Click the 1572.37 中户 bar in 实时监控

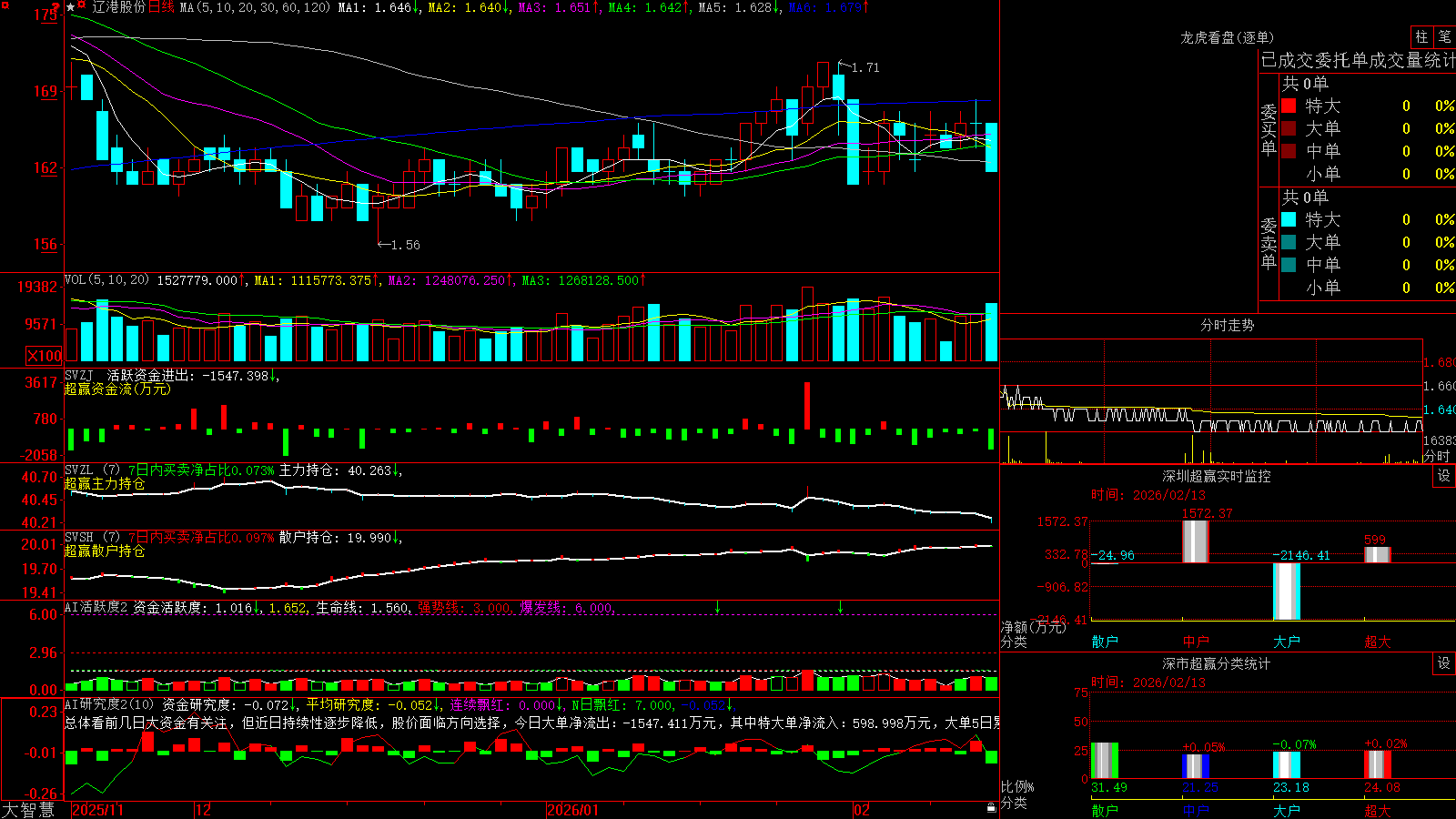click(1196, 541)
